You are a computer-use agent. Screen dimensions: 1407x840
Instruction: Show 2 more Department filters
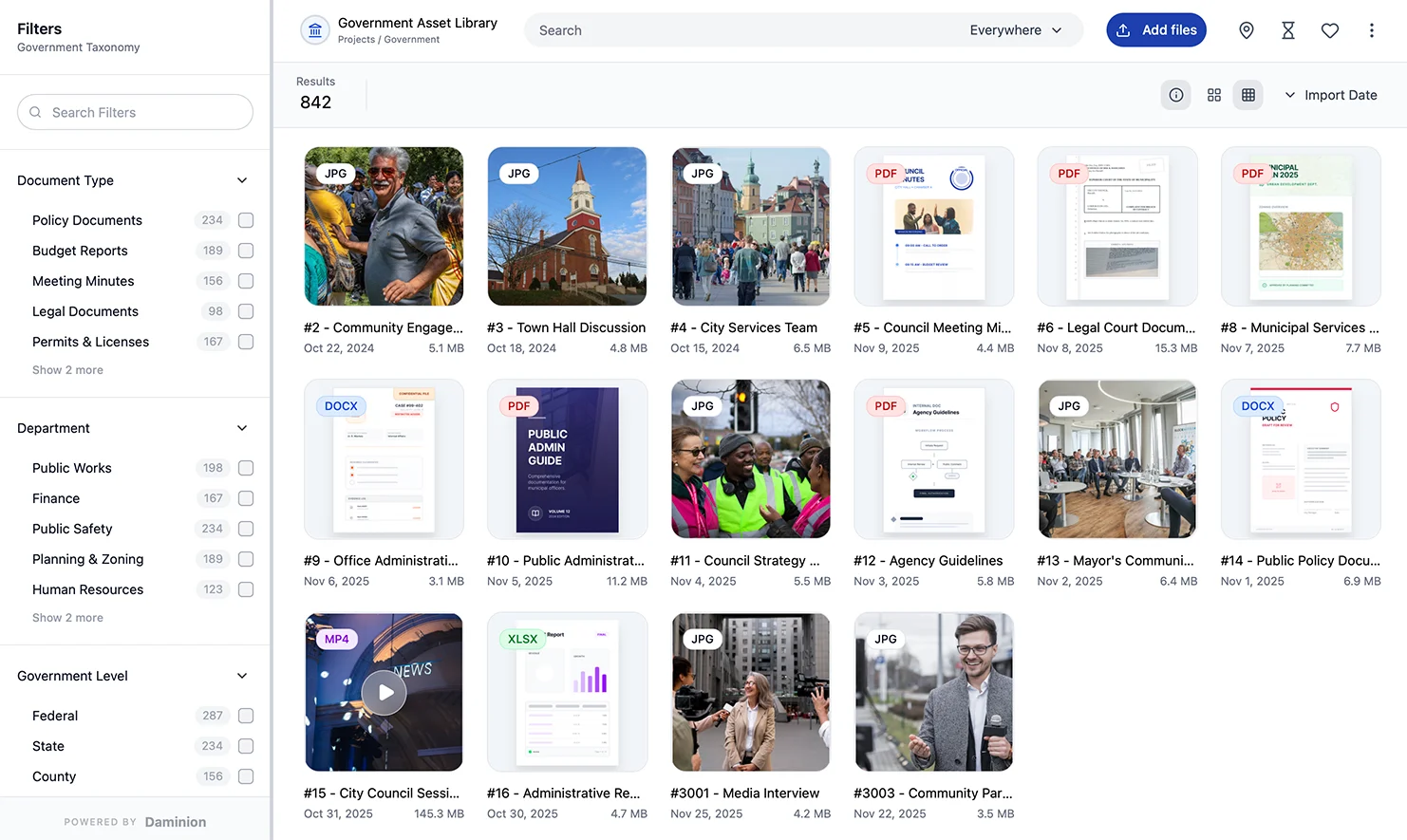click(x=67, y=618)
